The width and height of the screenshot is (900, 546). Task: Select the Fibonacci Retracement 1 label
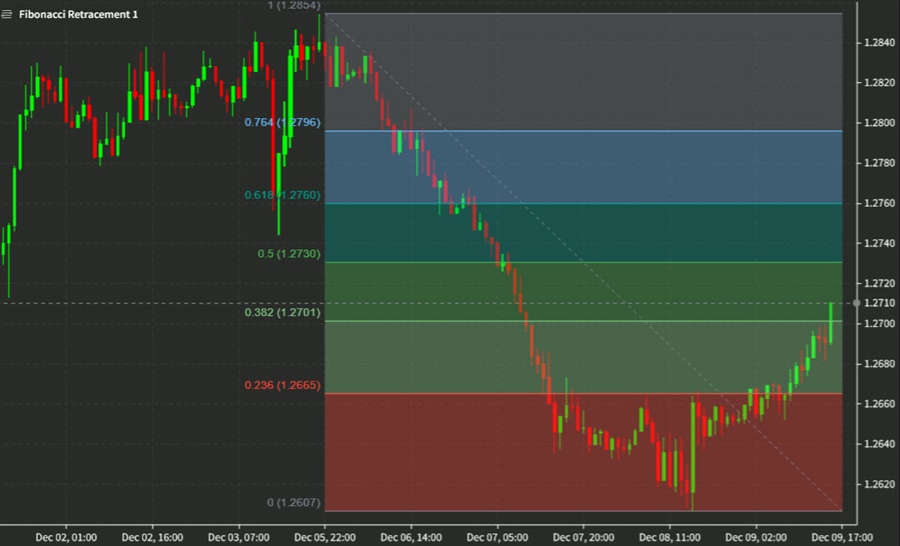pos(78,14)
